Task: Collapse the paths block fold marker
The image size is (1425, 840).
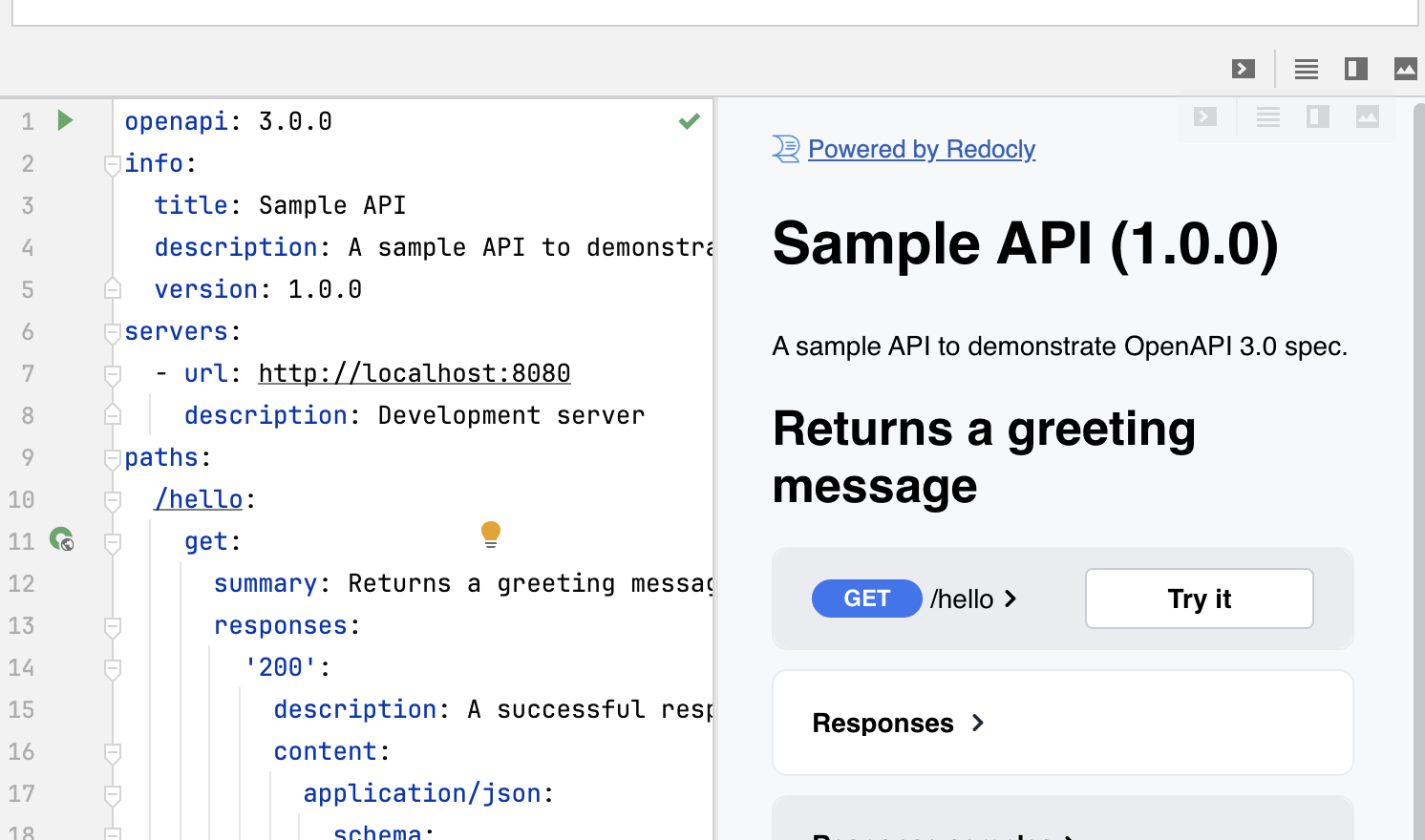Action: [113, 458]
